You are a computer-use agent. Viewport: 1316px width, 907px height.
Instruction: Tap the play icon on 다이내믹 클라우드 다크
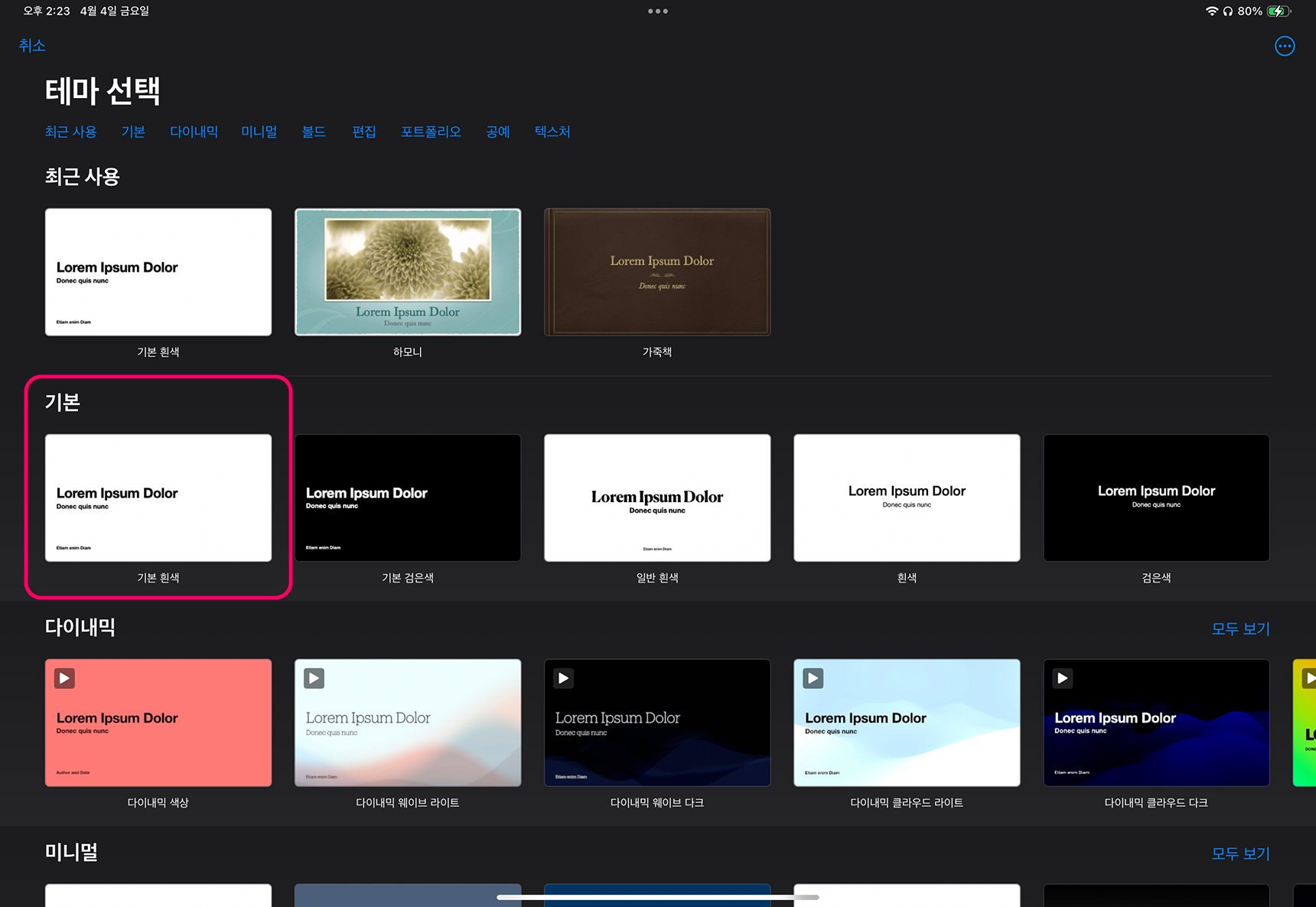click(x=1062, y=678)
